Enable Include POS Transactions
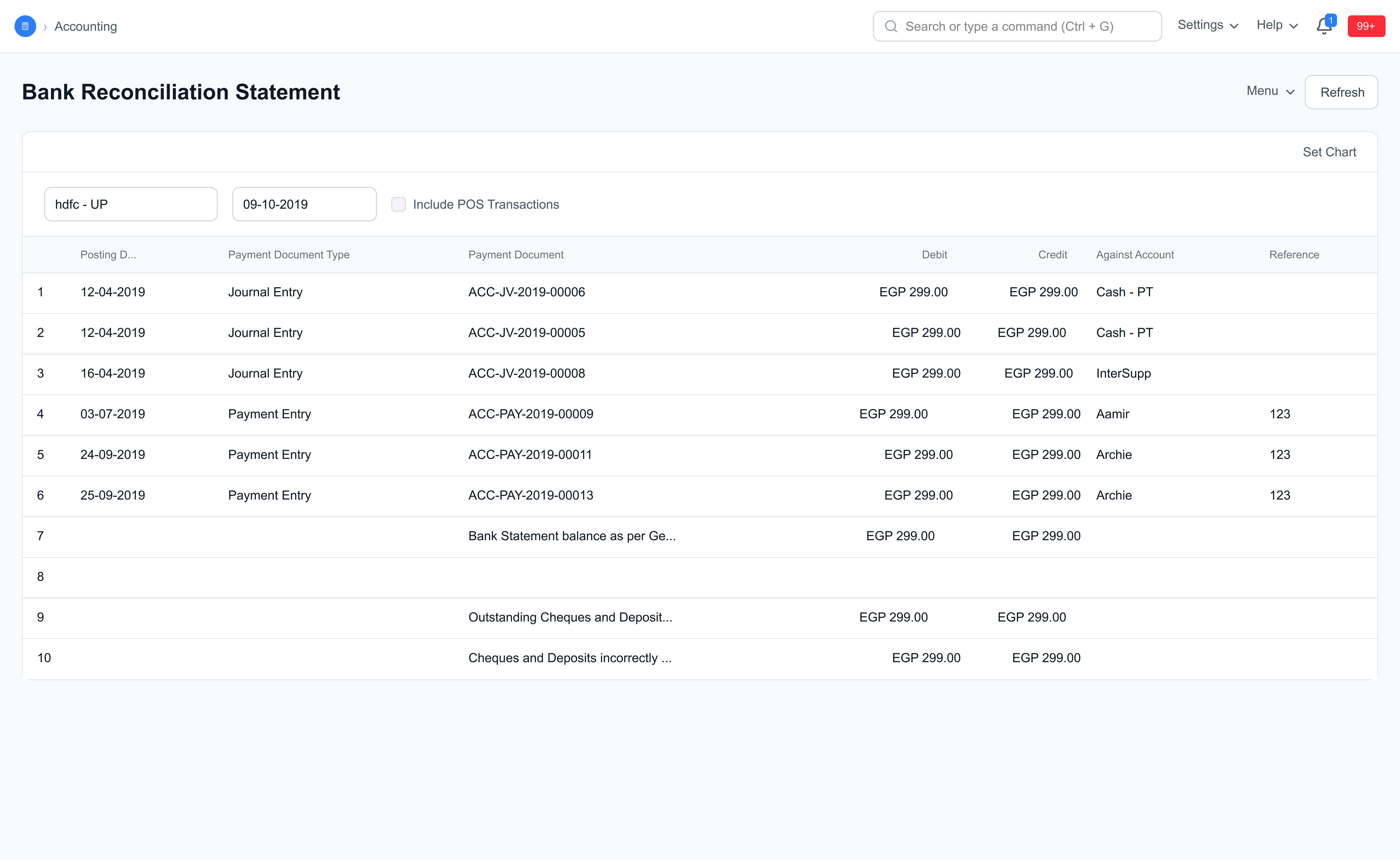Viewport: 1400px width, 860px height. pos(398,204)
